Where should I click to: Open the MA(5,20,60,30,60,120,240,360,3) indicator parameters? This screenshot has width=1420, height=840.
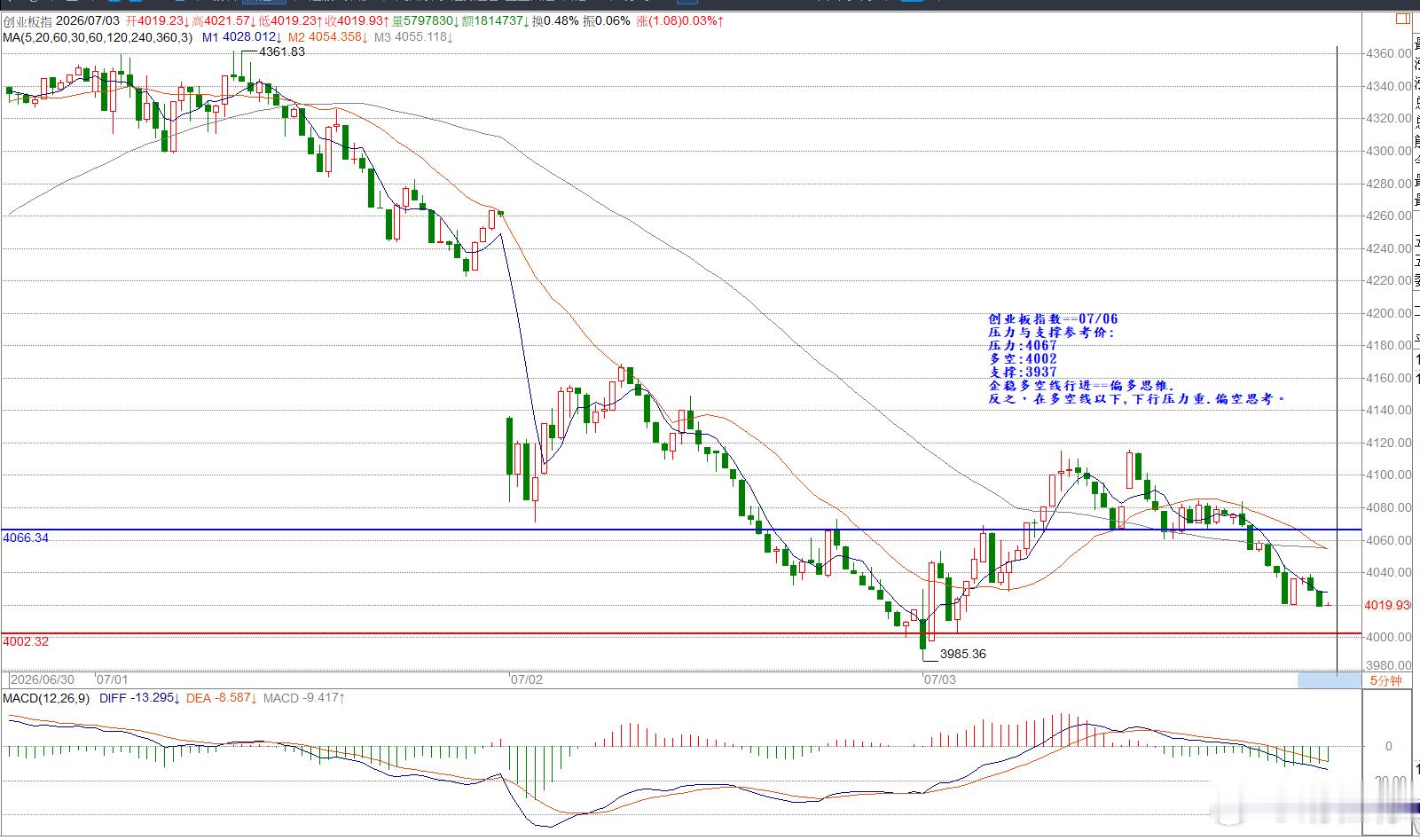click(x=98, y=37)
